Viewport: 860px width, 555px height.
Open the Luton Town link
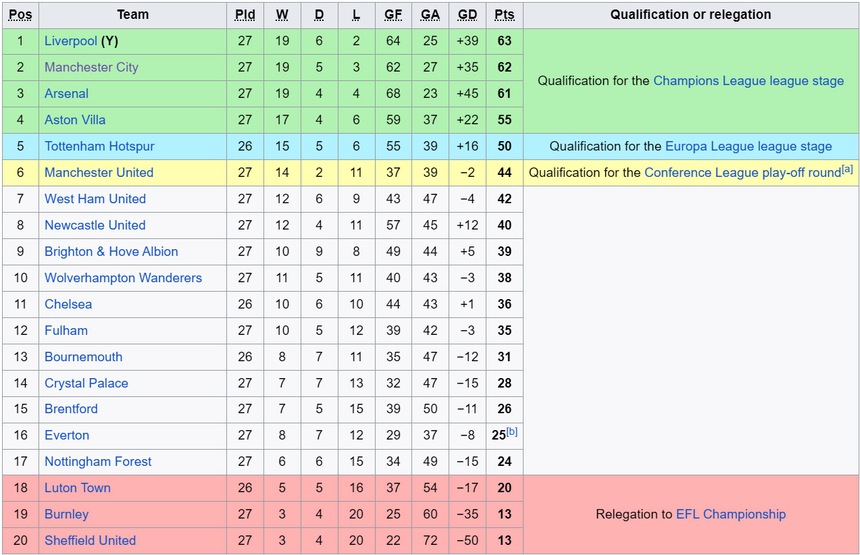pos(77,488)
